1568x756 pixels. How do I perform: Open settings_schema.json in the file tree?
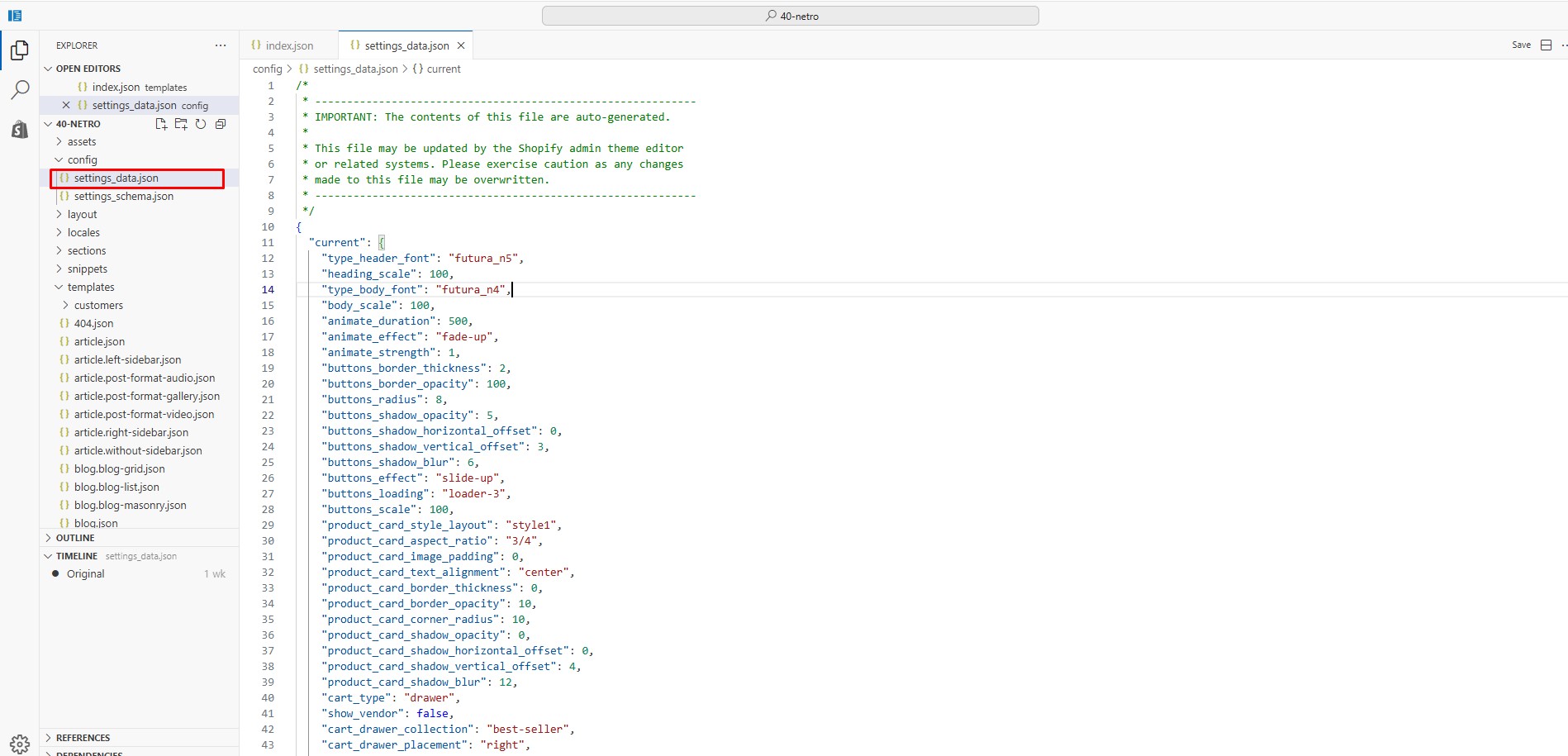point(123,197)
